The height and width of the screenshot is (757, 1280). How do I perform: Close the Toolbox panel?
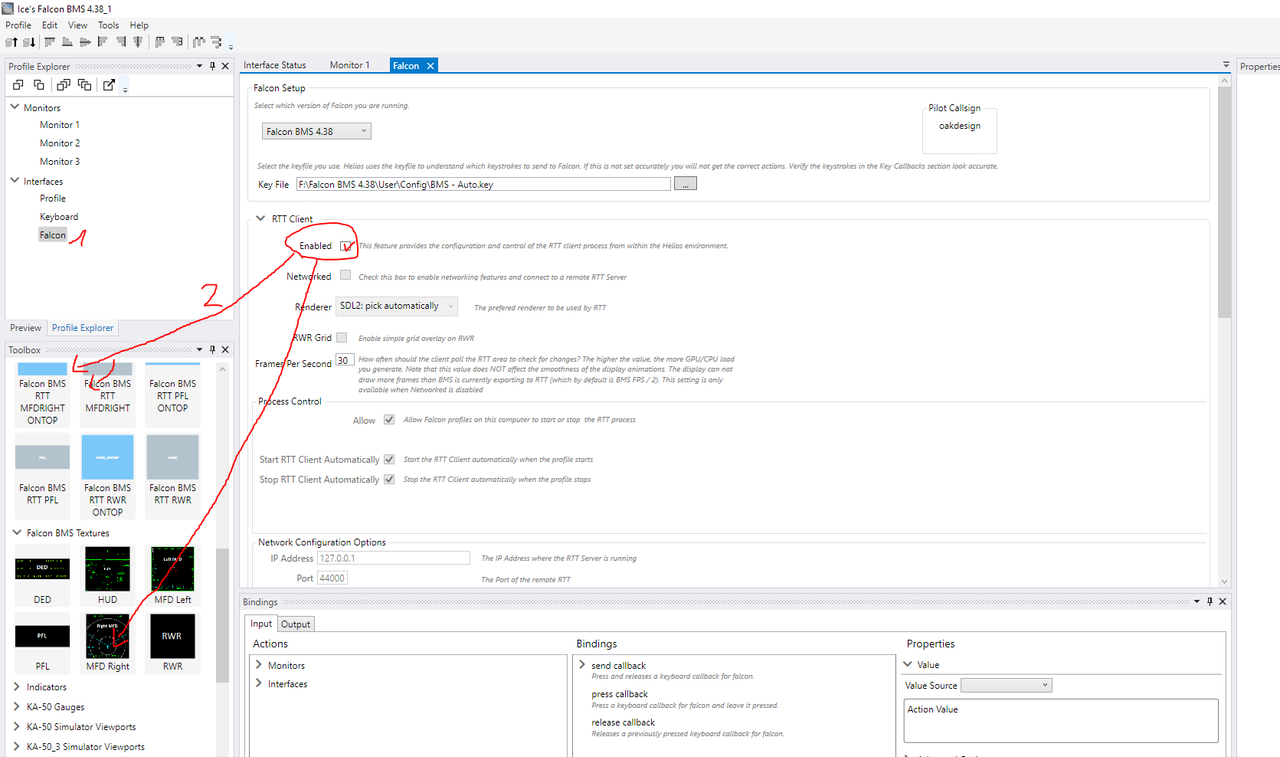[225, 350]
